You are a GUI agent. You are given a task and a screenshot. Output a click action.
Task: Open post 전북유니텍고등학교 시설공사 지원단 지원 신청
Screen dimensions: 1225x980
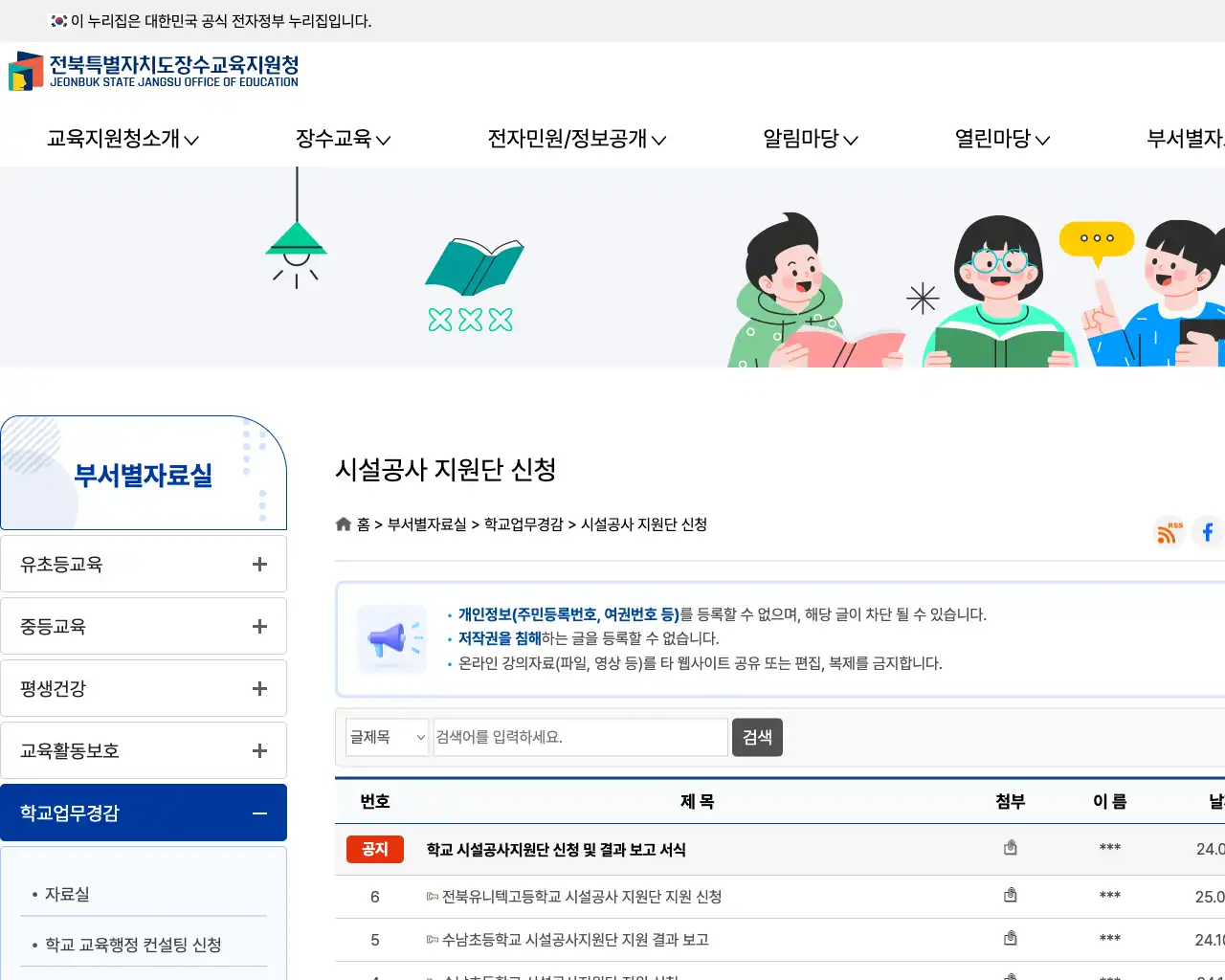[582, 897]
